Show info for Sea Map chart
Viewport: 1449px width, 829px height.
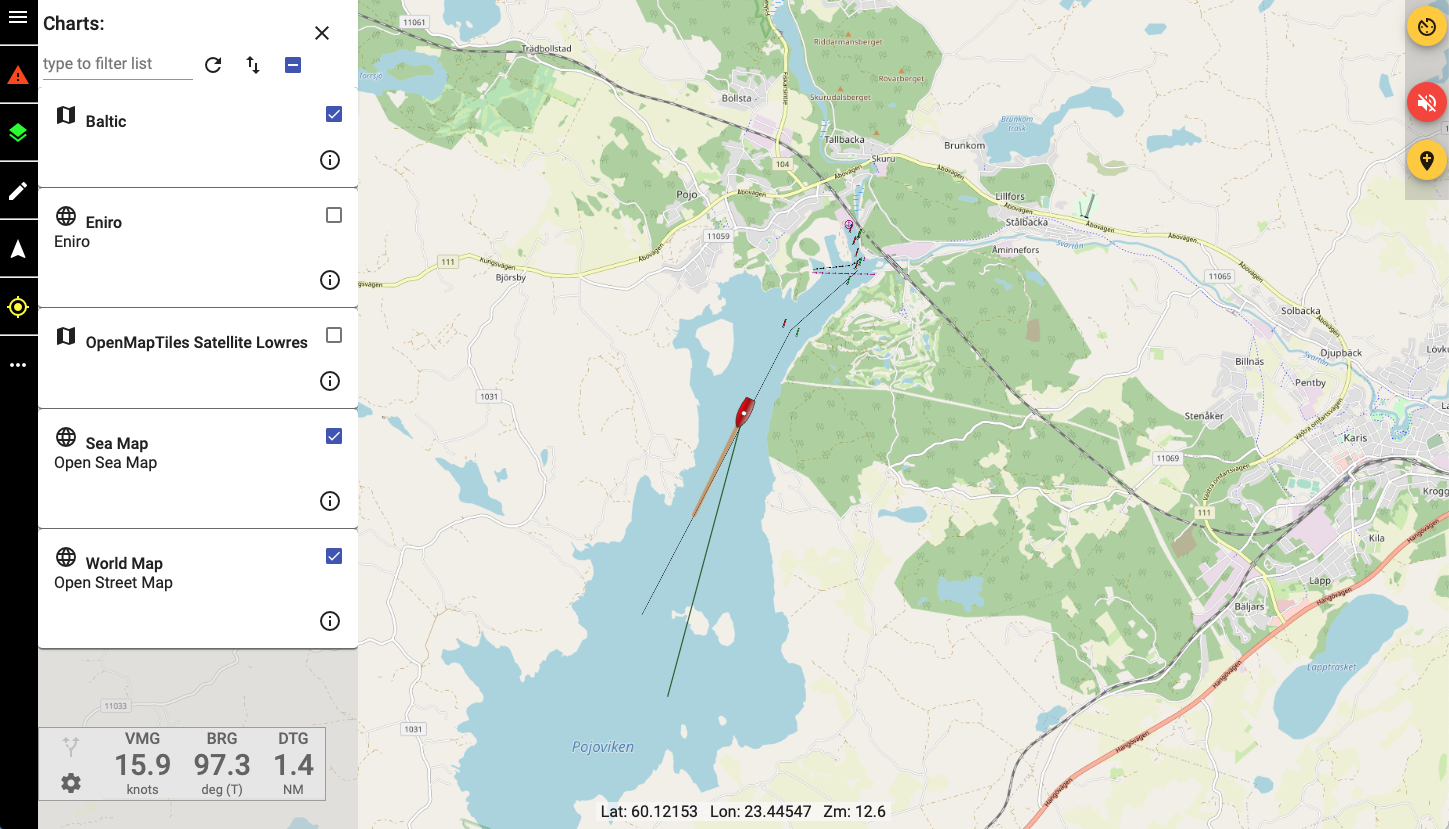click(x=330, y=501)
